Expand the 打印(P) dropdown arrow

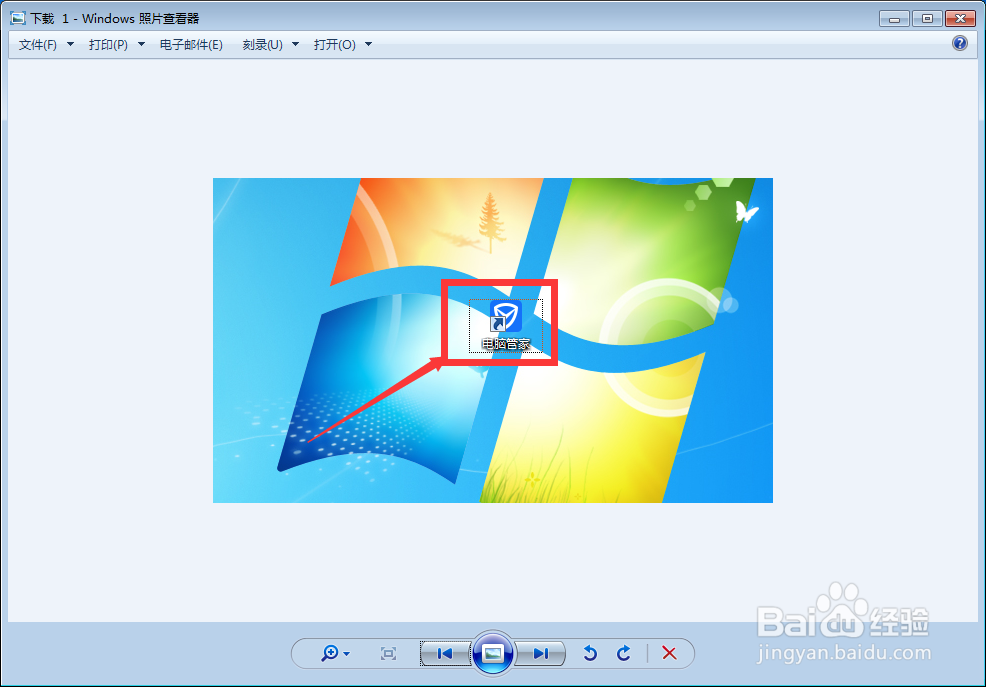(x=141, y=44)
